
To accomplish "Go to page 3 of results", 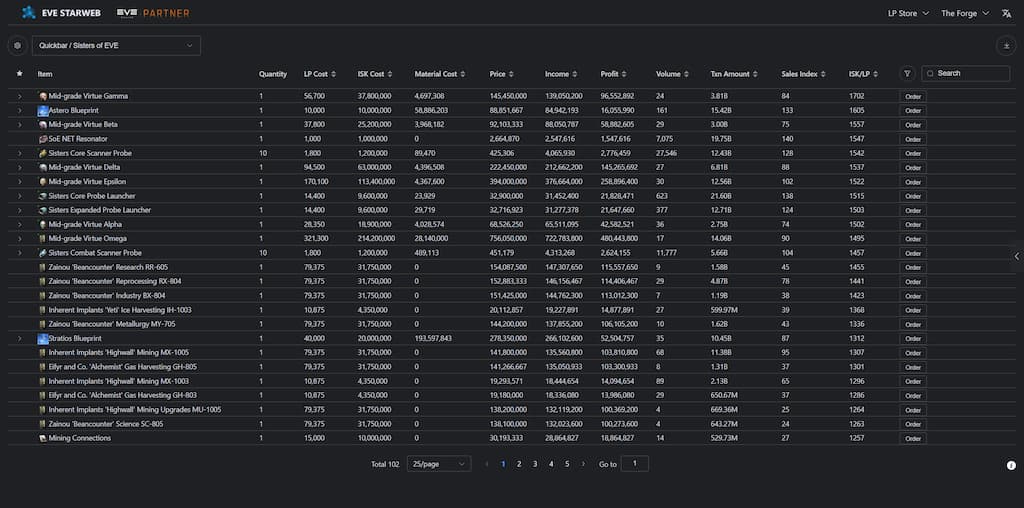I will (535, 464).
